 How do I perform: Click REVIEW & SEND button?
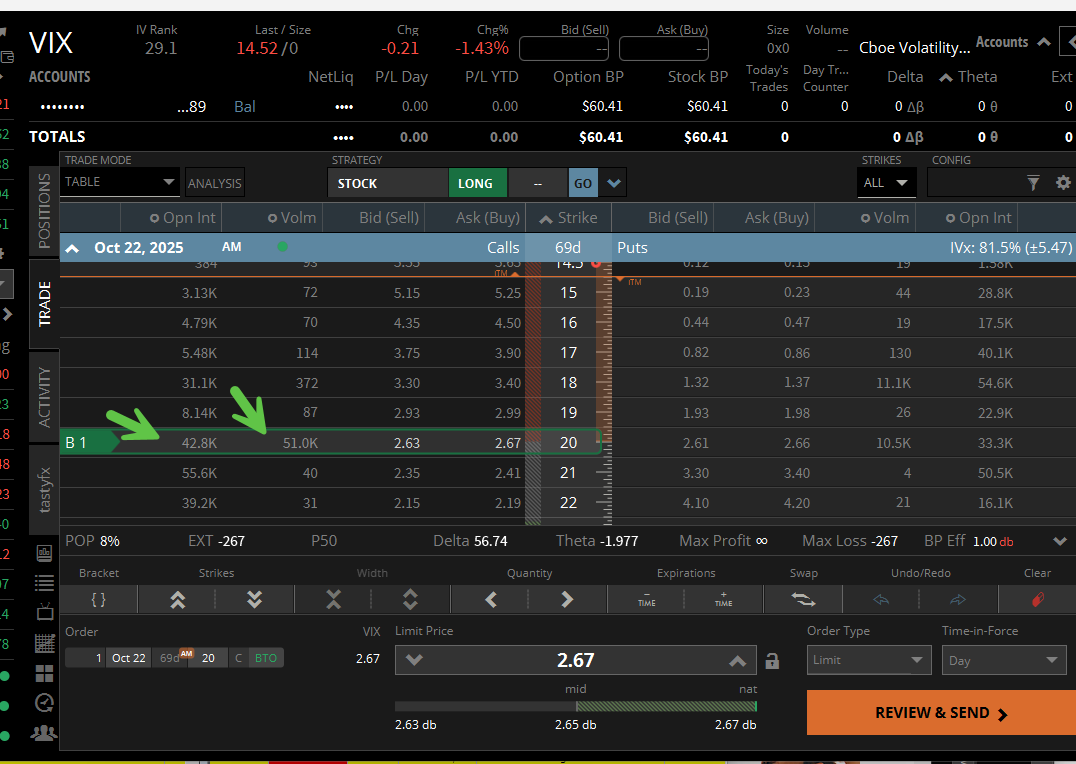(x=942, y=713)
